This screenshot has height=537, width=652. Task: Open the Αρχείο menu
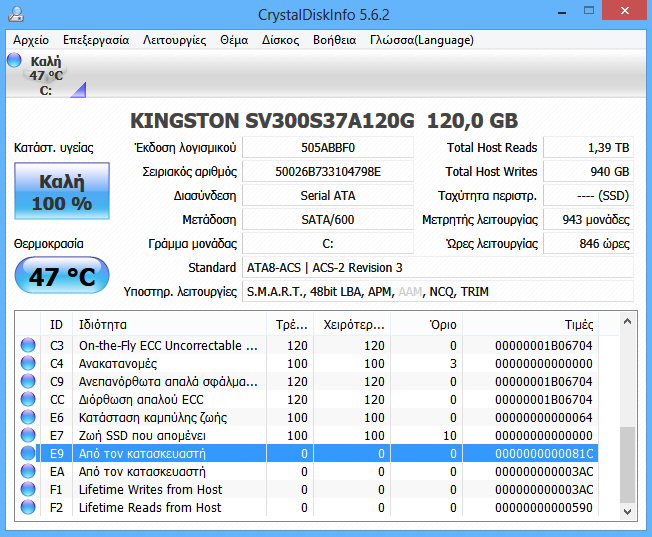coord(31,40)
